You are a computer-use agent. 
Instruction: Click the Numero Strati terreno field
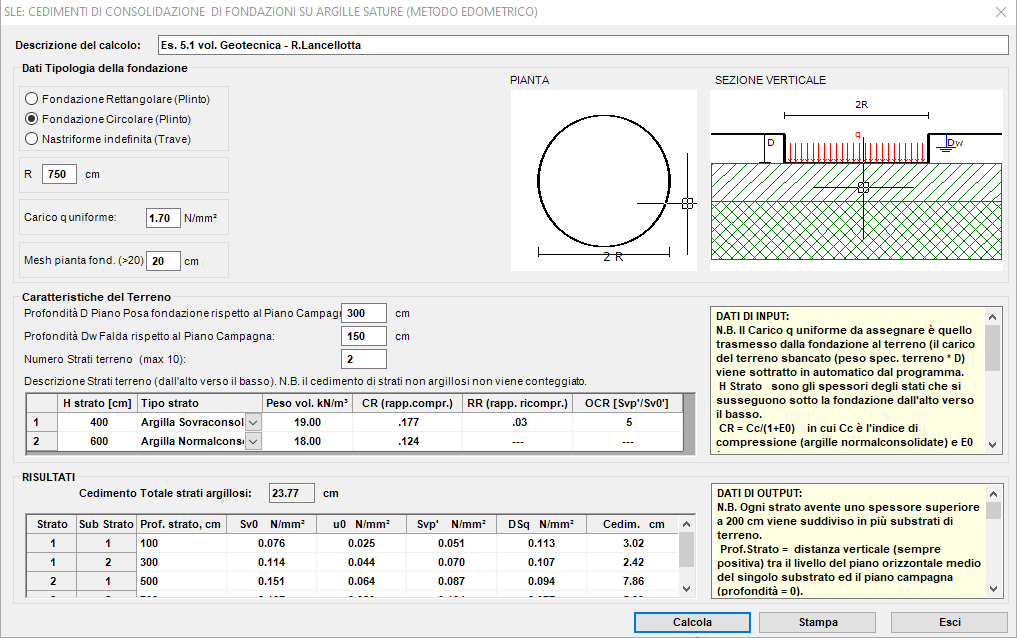point(364,359)
